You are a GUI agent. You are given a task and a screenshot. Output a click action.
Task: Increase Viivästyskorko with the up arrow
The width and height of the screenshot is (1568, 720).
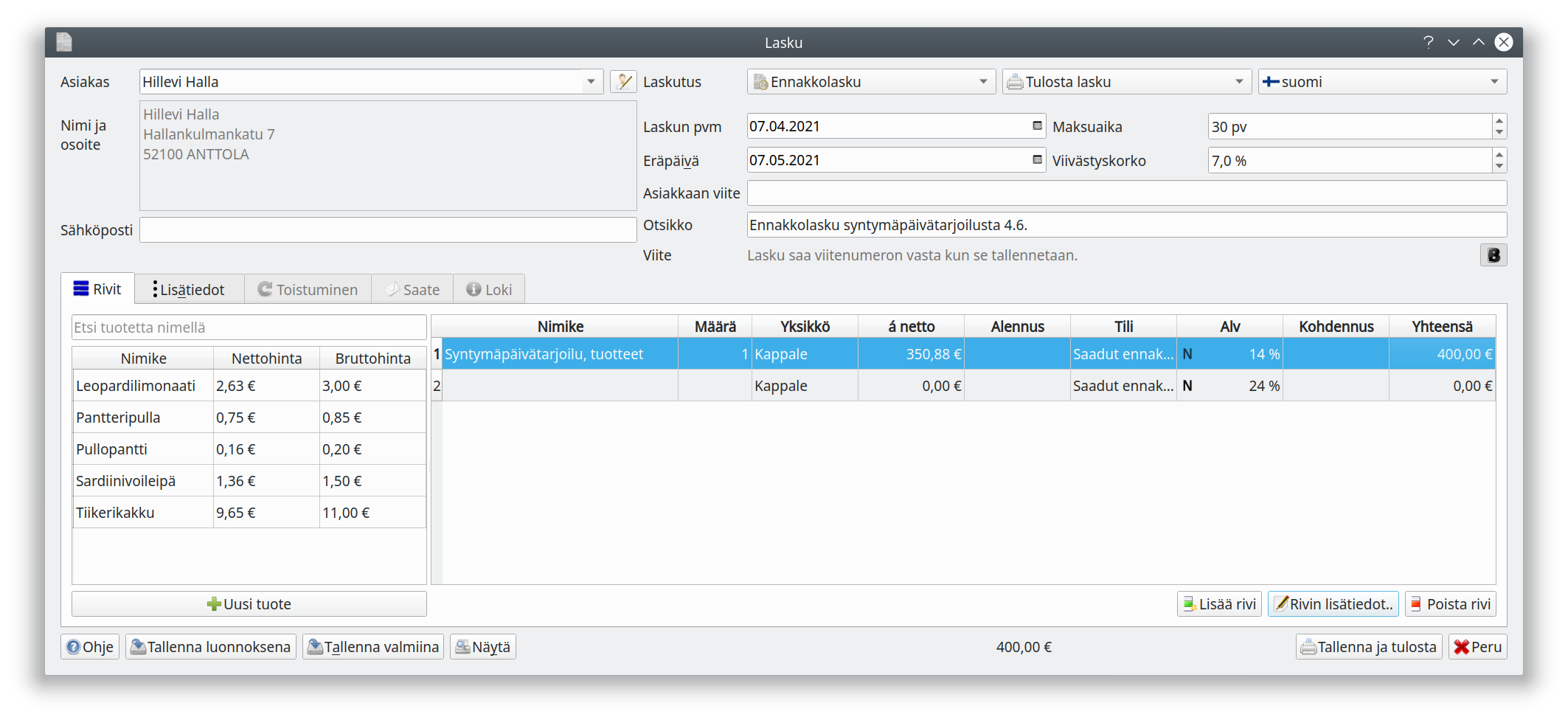[1499, 155]
